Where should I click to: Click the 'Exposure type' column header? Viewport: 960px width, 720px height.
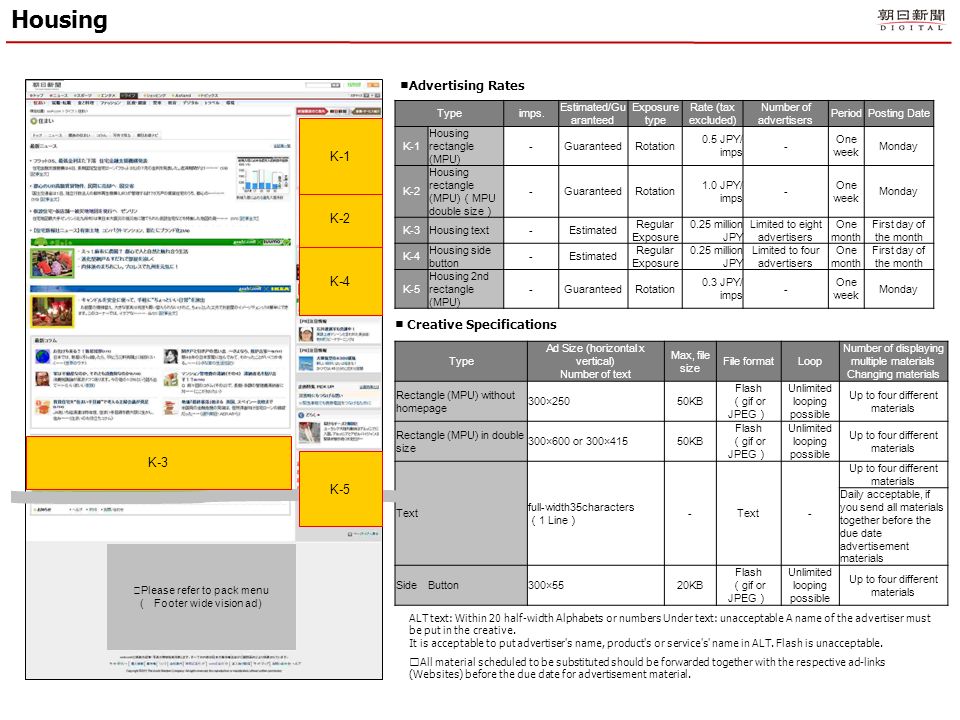pyautogui.click(x=655, y=113)
